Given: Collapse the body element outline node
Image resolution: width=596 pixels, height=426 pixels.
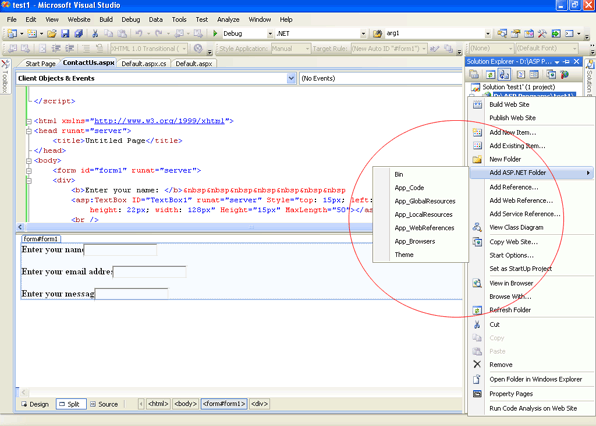Looking at the screenshot, I should [29, 161].
